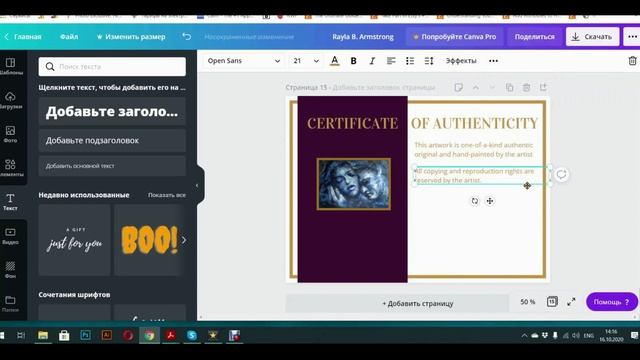Move page down arrow
This screenshot has width=640, height=360.
pyautogui.click(x=492, y=87)
